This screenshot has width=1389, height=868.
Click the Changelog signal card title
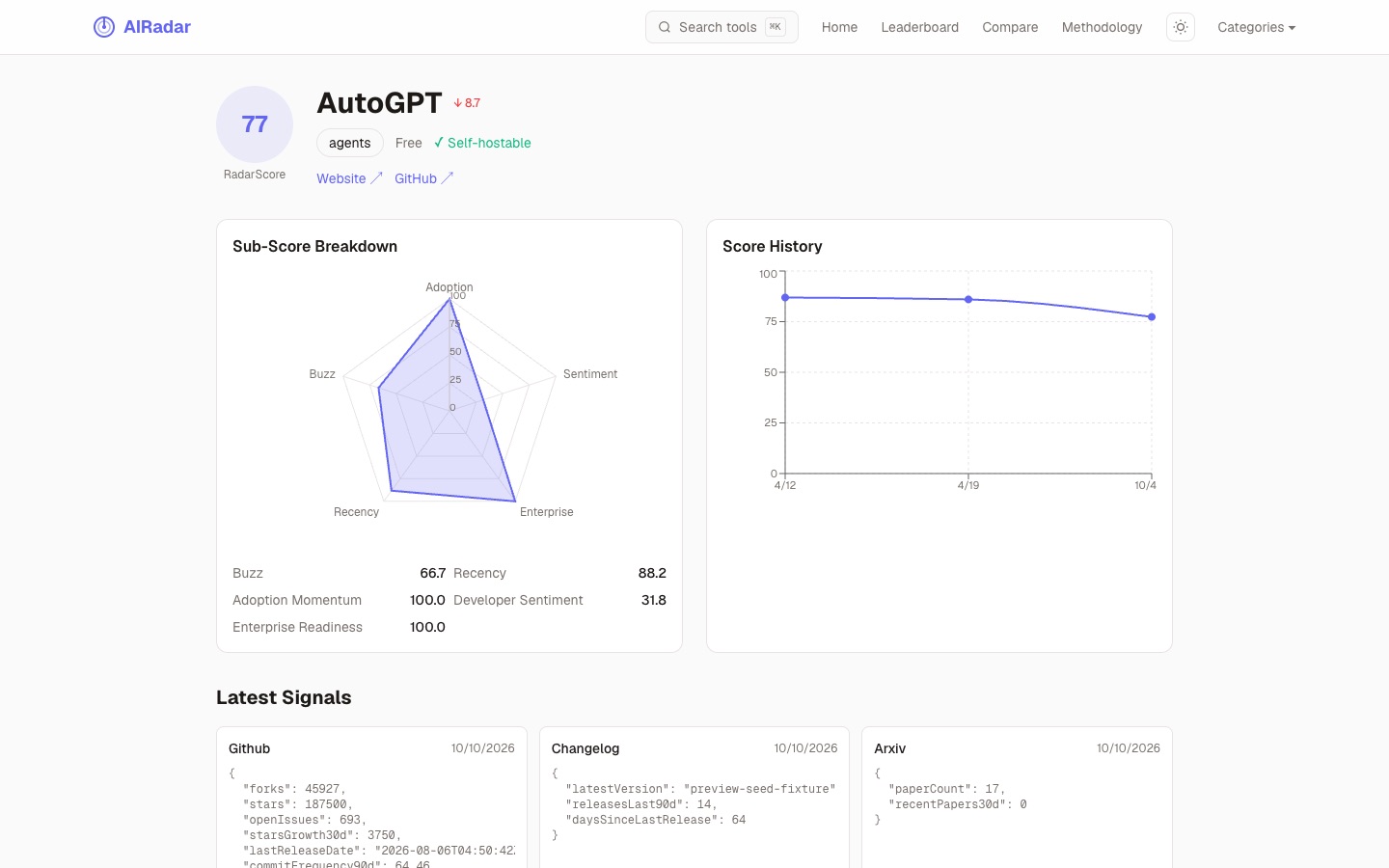586,748
